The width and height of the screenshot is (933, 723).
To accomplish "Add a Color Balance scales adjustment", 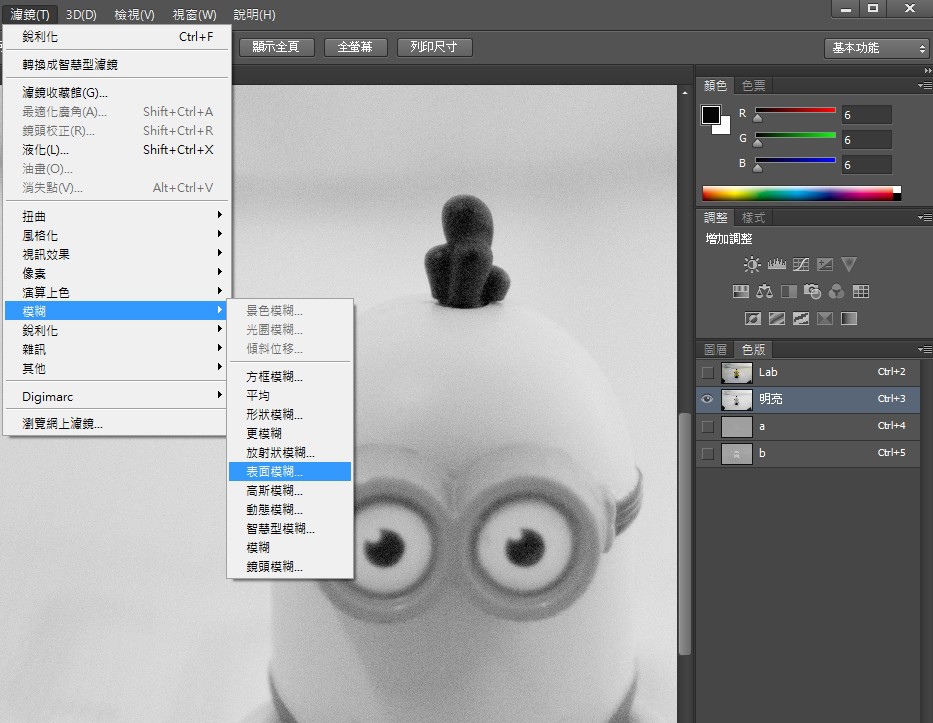I will pyautogui.click(x=765, y=292).
